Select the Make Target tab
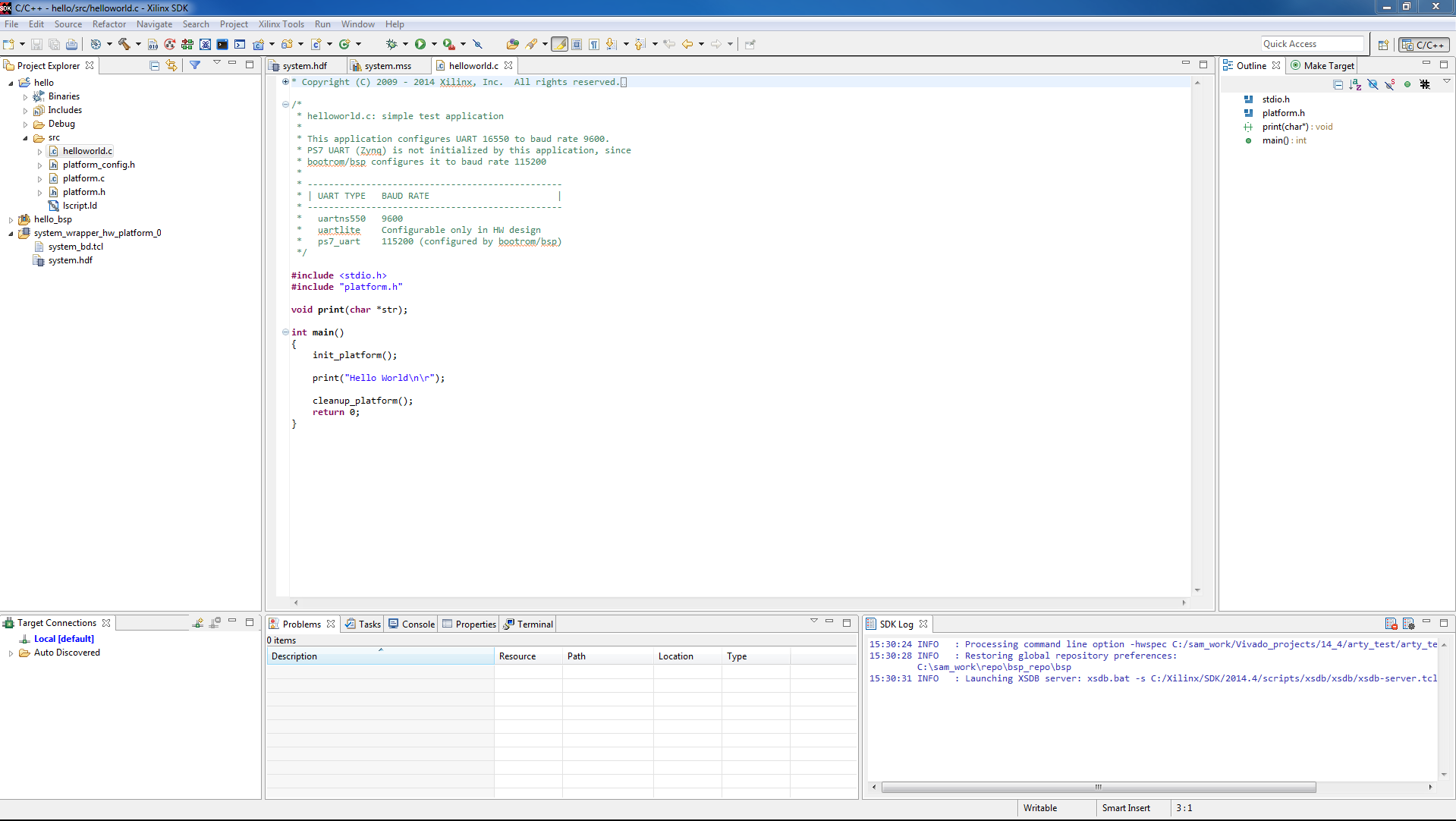The height and width of the screenshot is (821, 1456). [x=1322, y=66]
